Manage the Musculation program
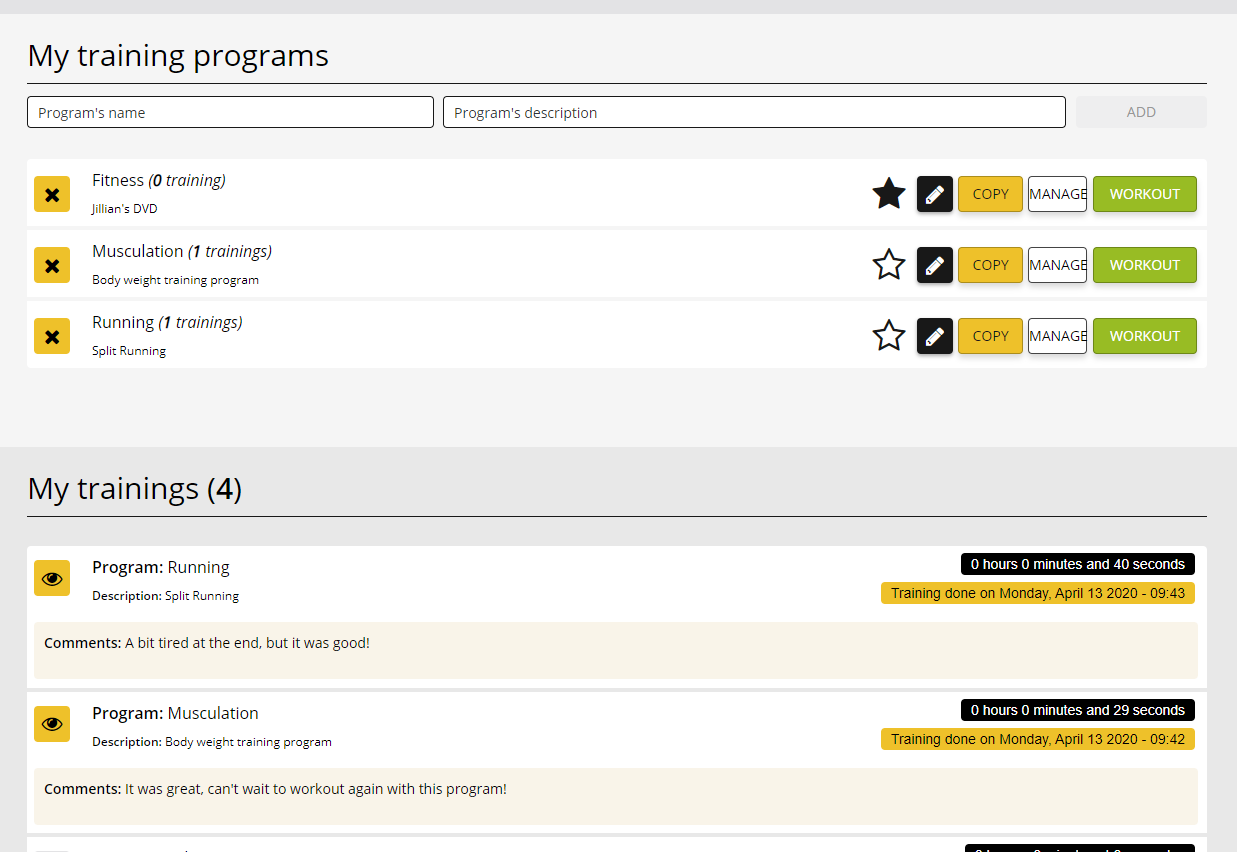1237x852 pixels. pos(1057,265)
